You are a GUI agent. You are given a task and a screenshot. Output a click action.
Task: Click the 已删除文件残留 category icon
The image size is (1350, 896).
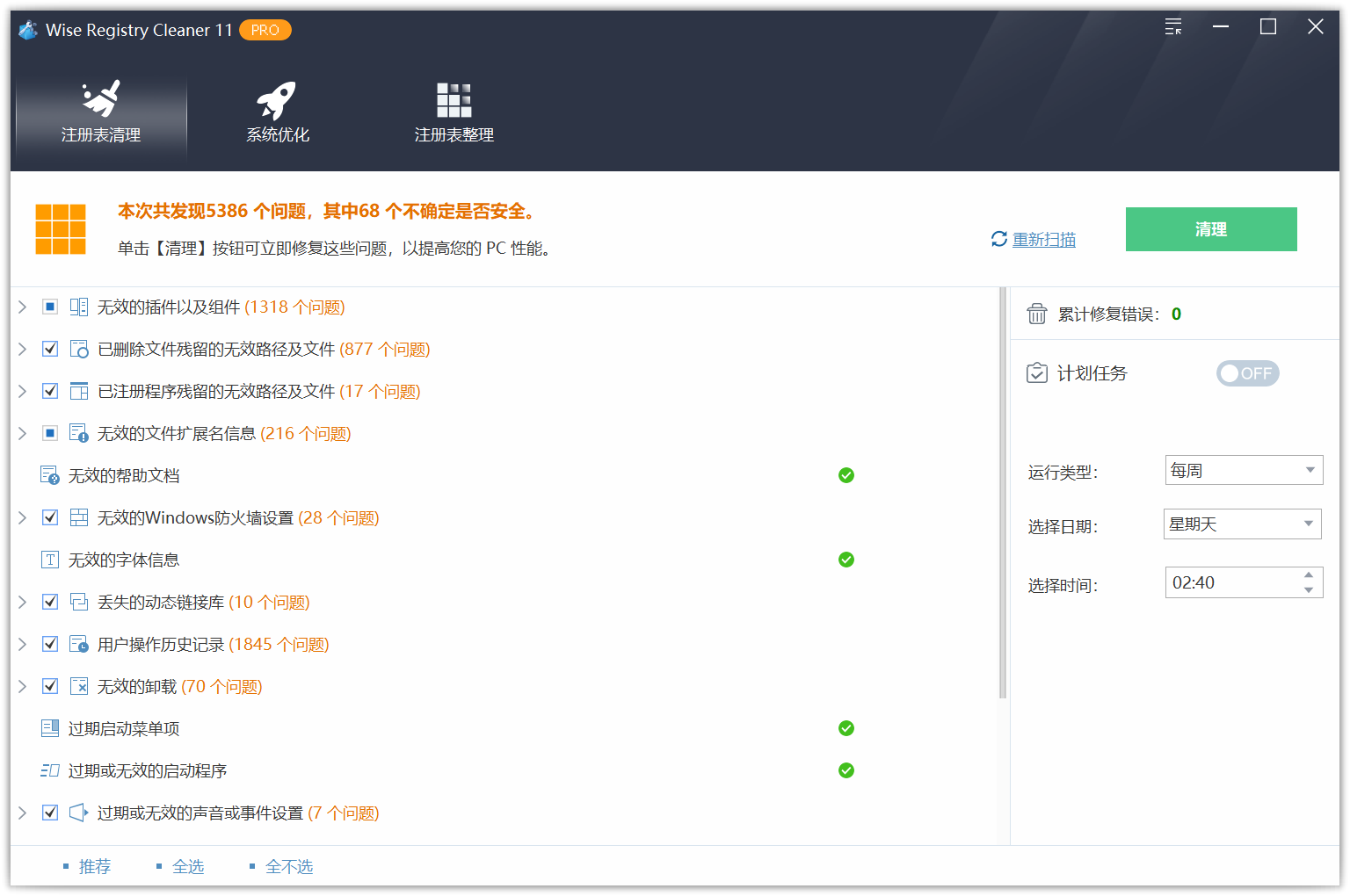[79, 349]
